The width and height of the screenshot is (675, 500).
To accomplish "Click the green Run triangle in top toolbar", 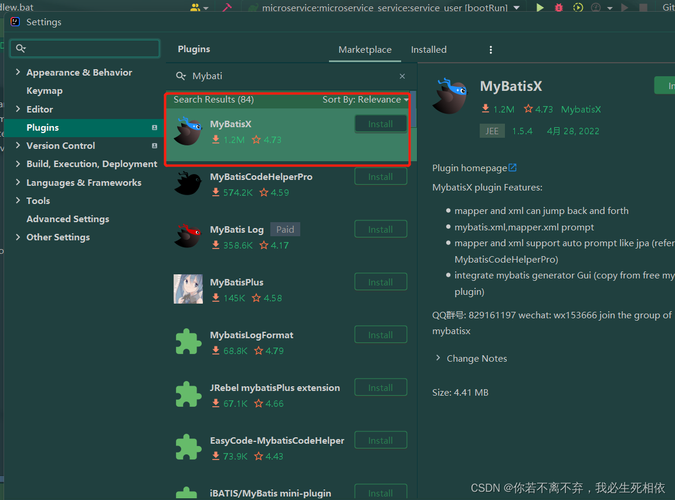I will 539,7.
